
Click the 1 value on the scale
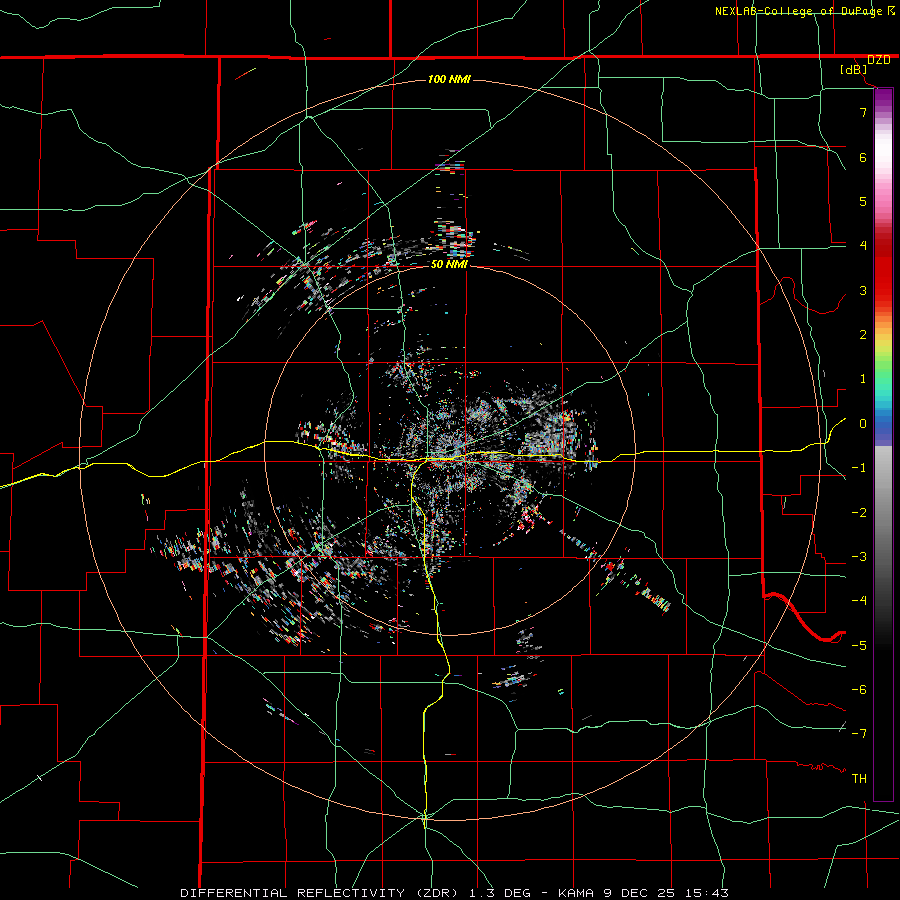tap(863, 379)
